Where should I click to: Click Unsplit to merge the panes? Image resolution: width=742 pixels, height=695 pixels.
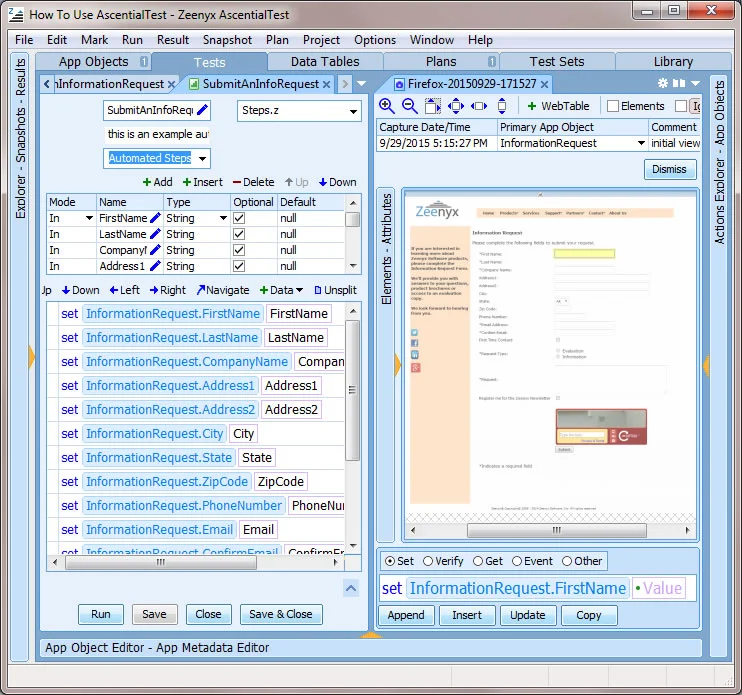[336, 290]
